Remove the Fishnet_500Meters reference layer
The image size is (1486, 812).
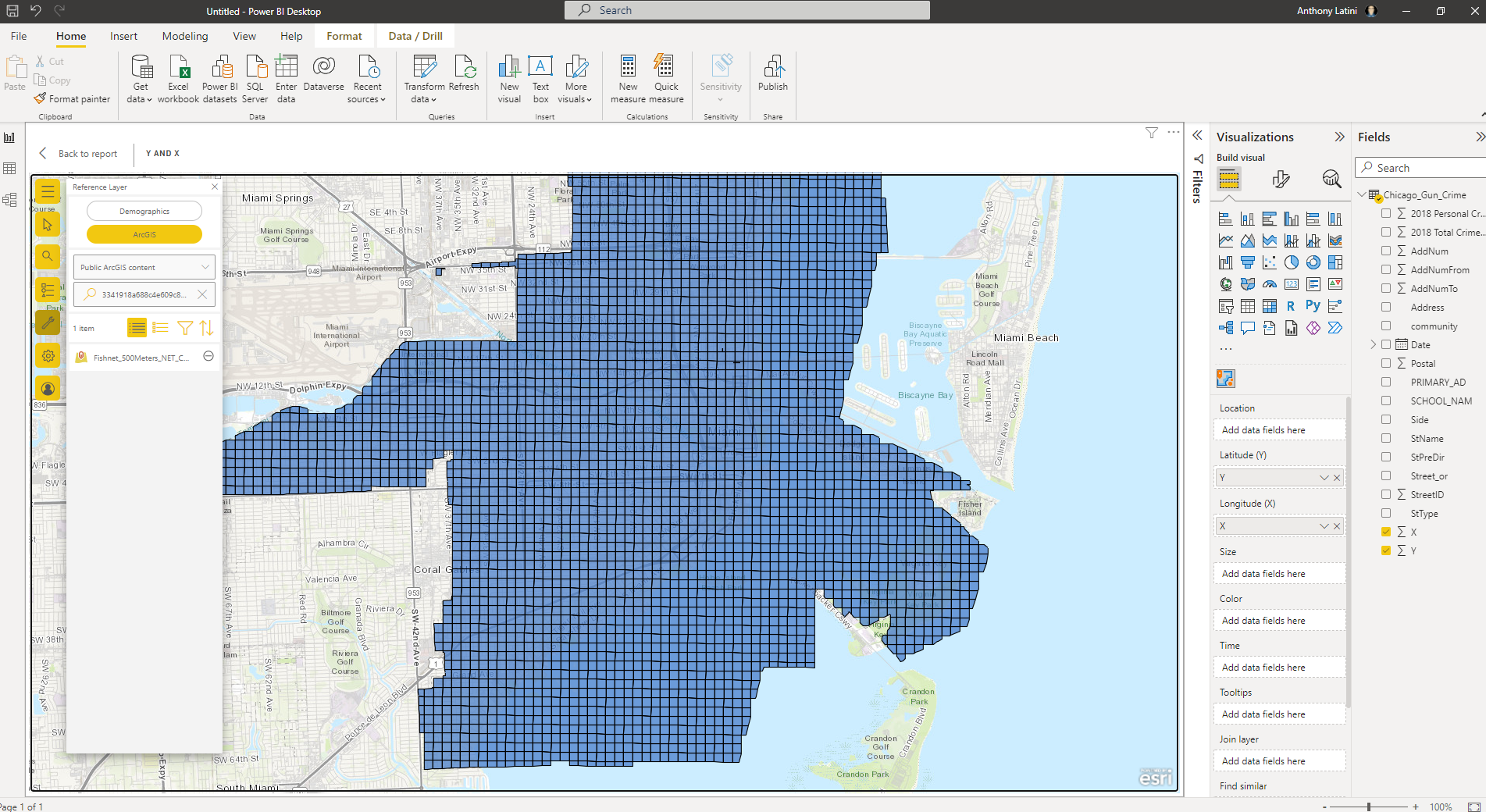pyautogui.click(x=208, y=356)
